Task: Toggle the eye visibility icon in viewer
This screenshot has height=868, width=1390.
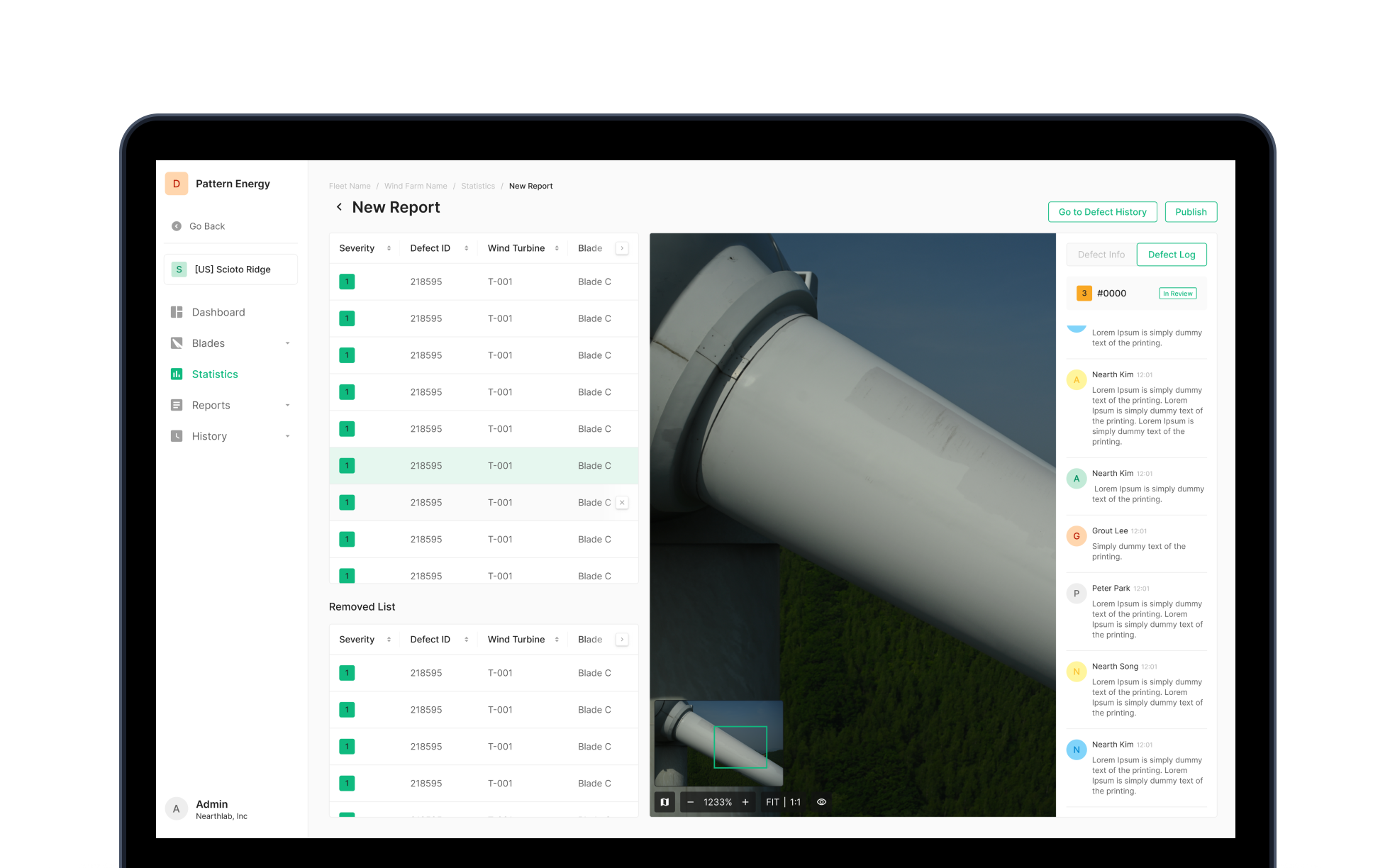Action: pos(821,802)
